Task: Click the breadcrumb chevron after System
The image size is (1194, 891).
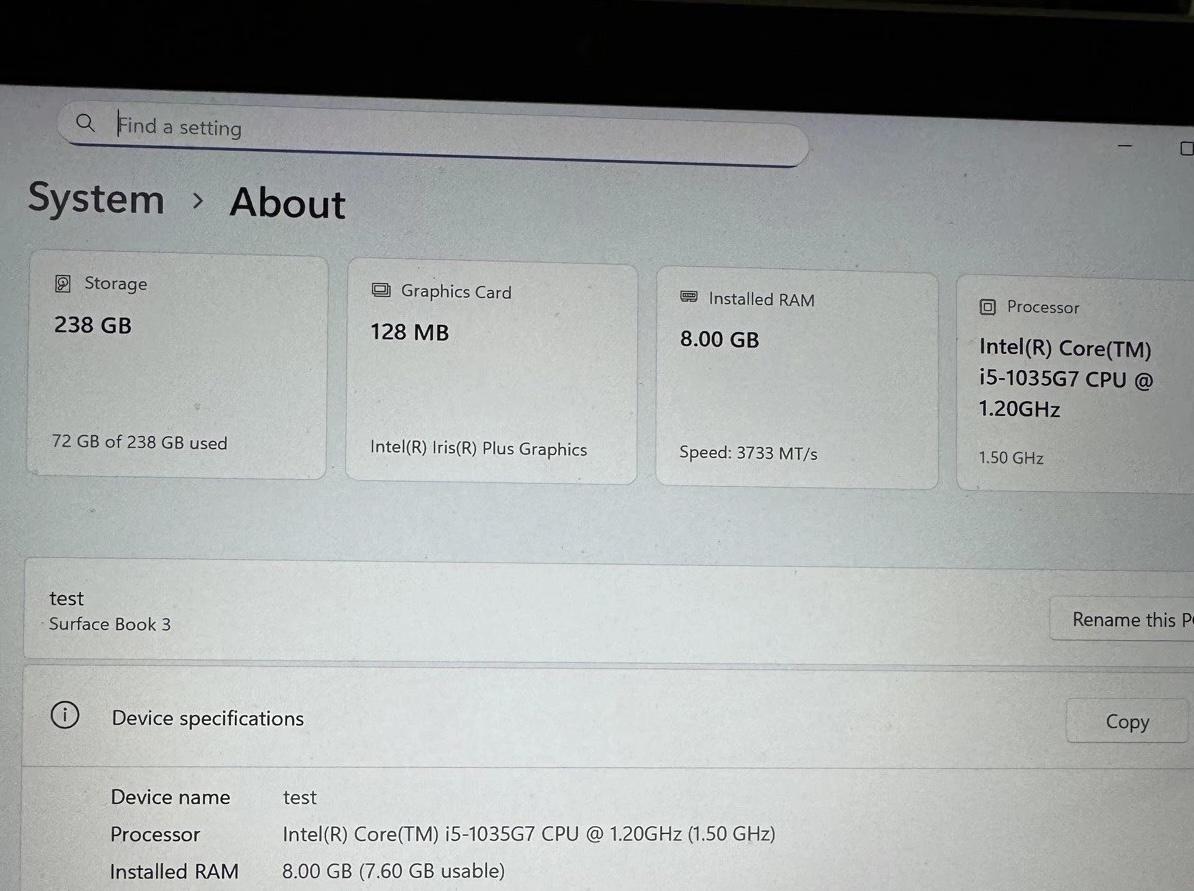Action: (x=198, y=201)
